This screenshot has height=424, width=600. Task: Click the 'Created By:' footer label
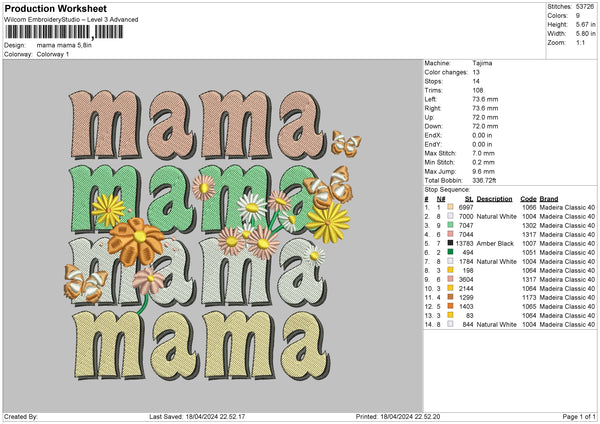pos(21,416)
